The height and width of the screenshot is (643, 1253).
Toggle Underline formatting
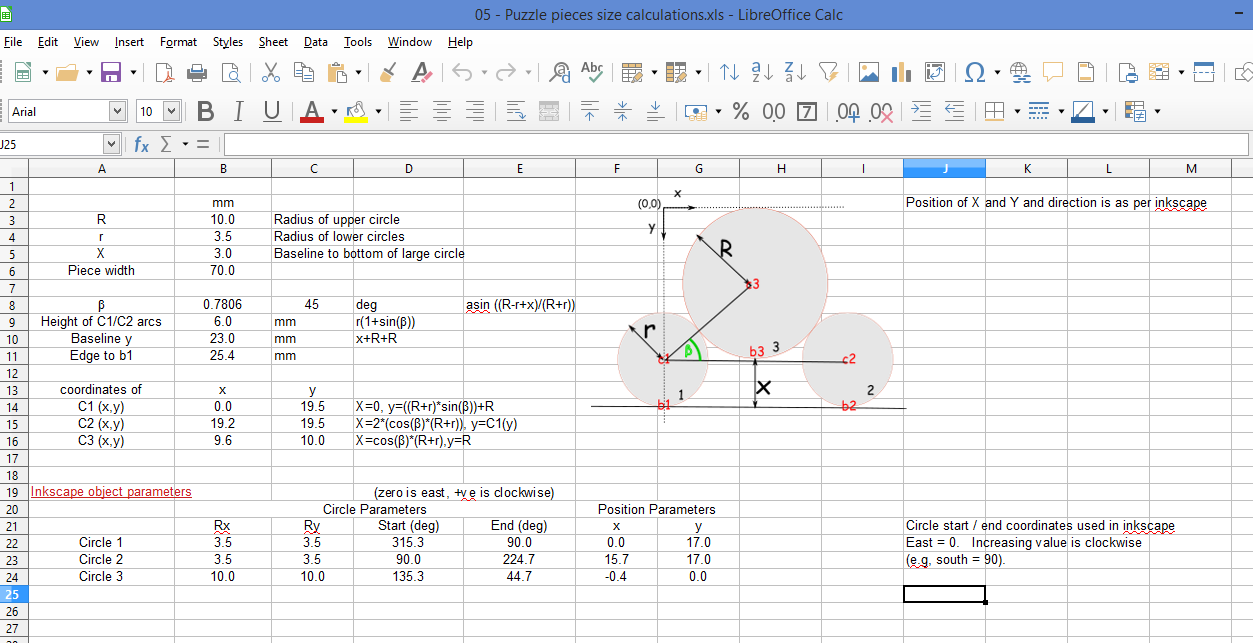tap(271, 111)
